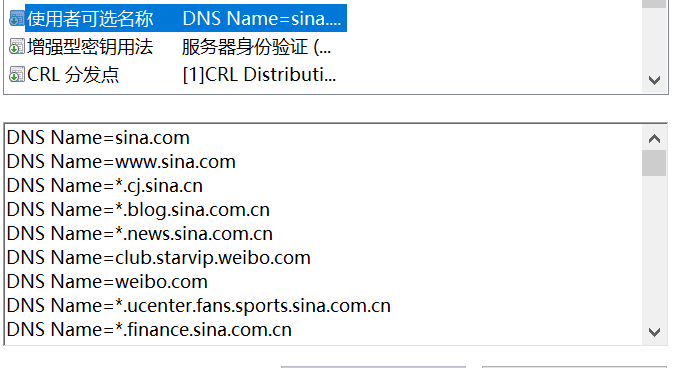The height and width of the screenshot is (368, 685).
Task: Click the line DNS Name=www.sina.com
Action: point(121,162)
